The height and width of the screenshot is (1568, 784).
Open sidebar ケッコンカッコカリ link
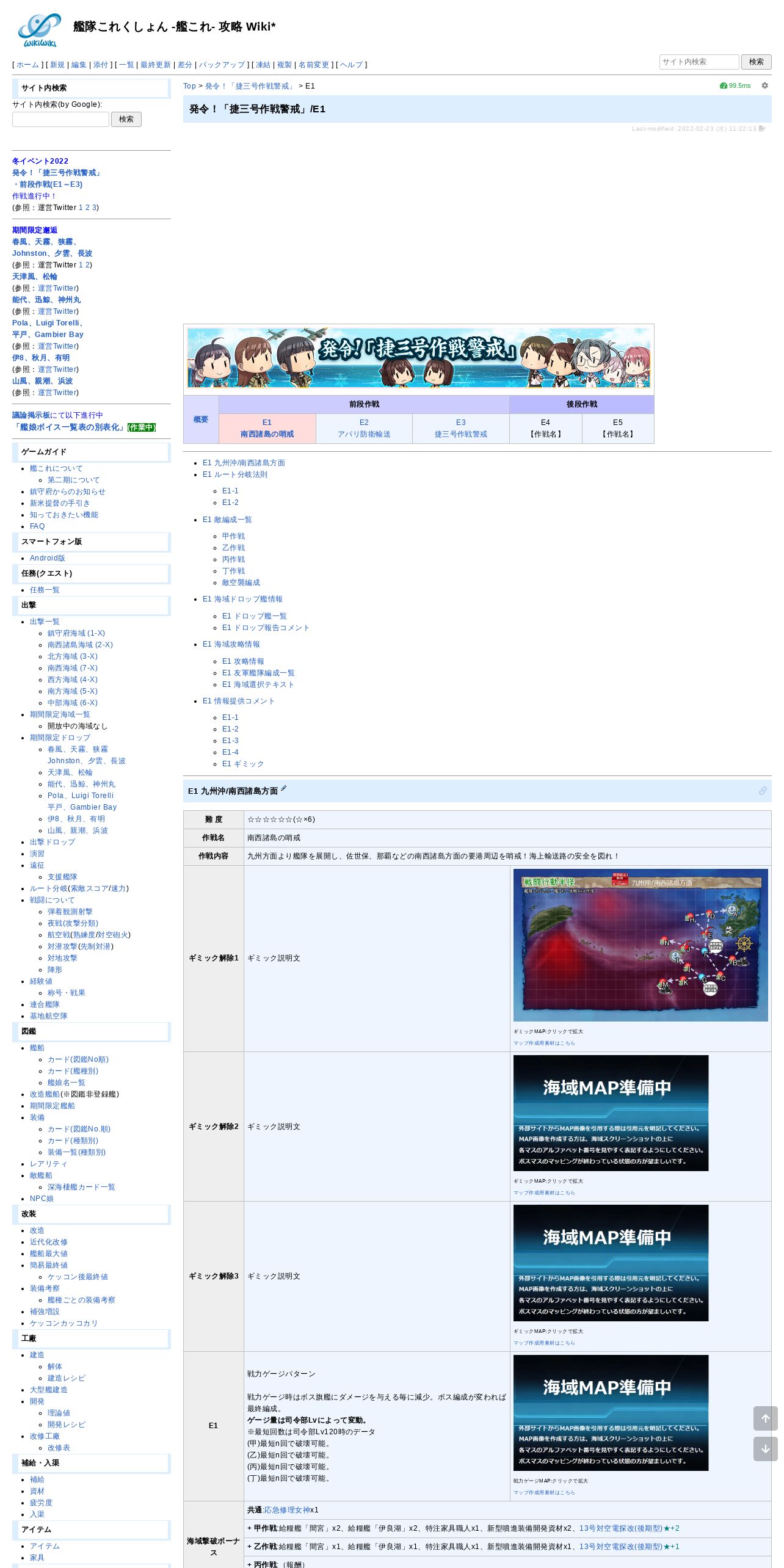pyautogui.click(x=64, y=1323)
